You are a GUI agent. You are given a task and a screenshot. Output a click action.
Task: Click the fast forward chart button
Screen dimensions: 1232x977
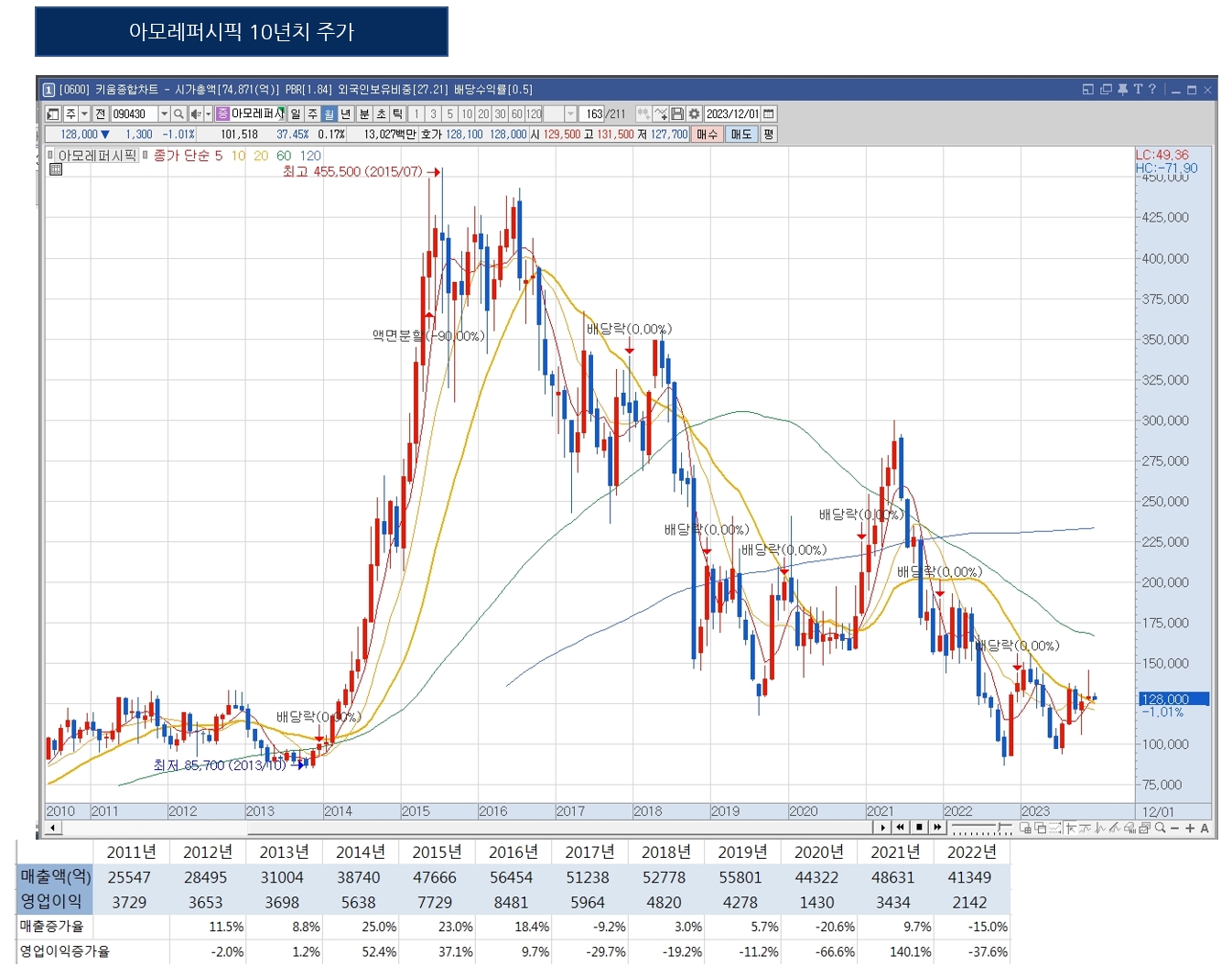point(937,828)
